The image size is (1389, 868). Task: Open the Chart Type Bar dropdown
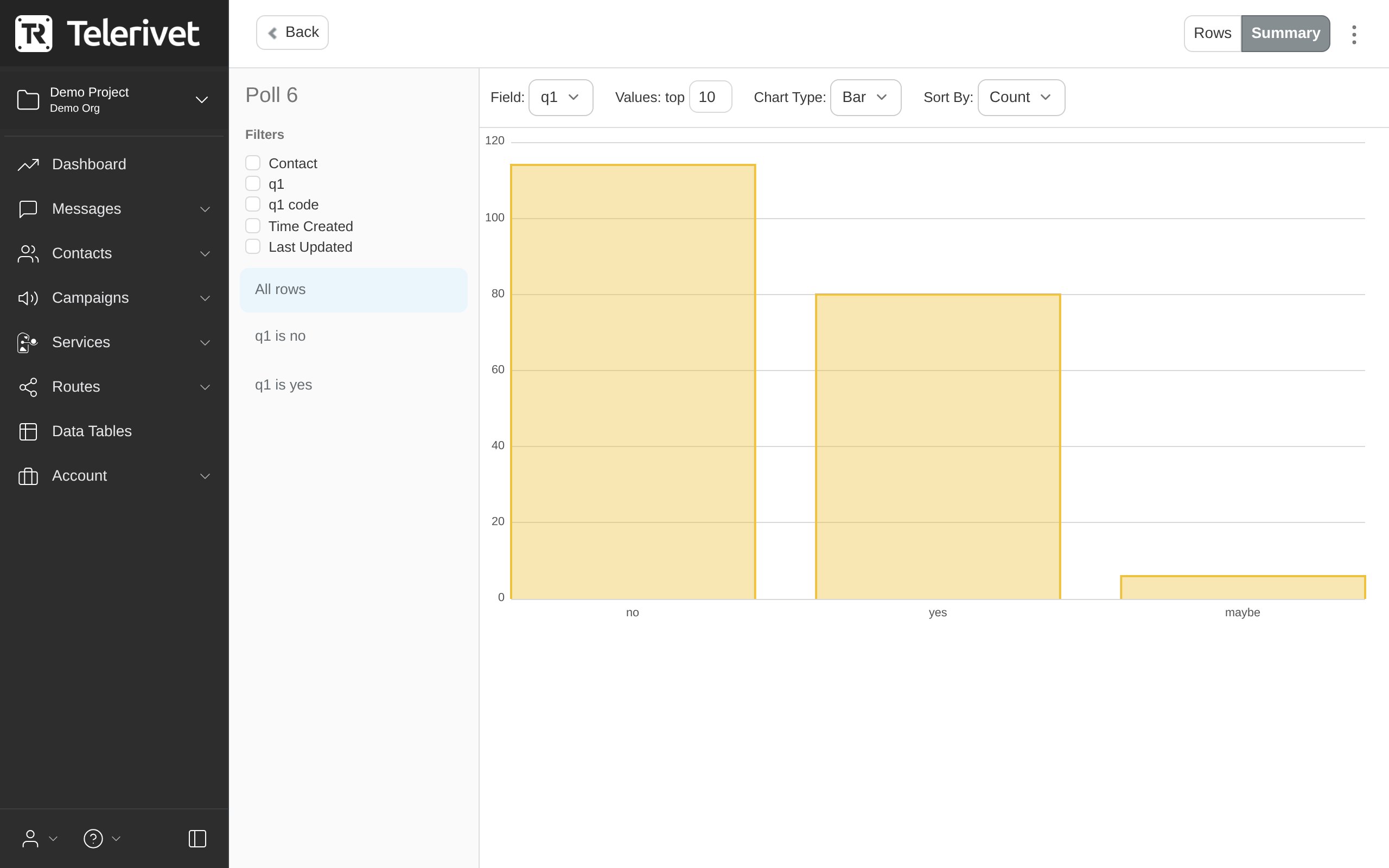[865, 98]
